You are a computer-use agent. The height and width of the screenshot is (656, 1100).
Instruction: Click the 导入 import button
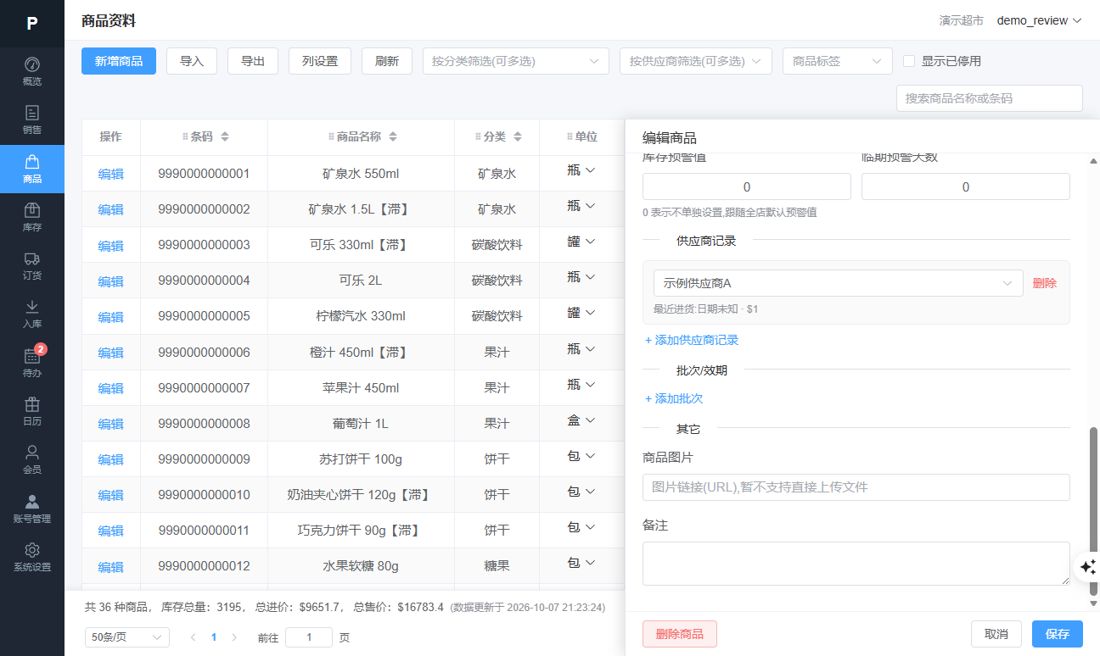coord(192,61)
